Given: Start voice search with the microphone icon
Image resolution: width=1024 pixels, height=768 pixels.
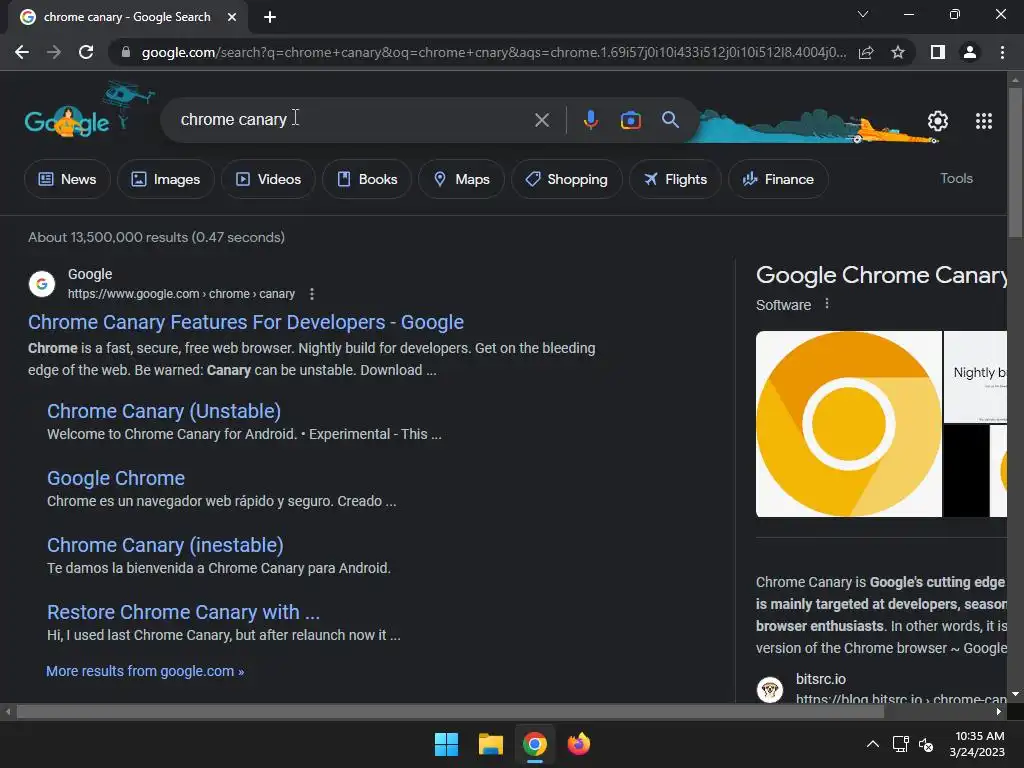Looking at the screenshot, I should [x=590, y=120].
